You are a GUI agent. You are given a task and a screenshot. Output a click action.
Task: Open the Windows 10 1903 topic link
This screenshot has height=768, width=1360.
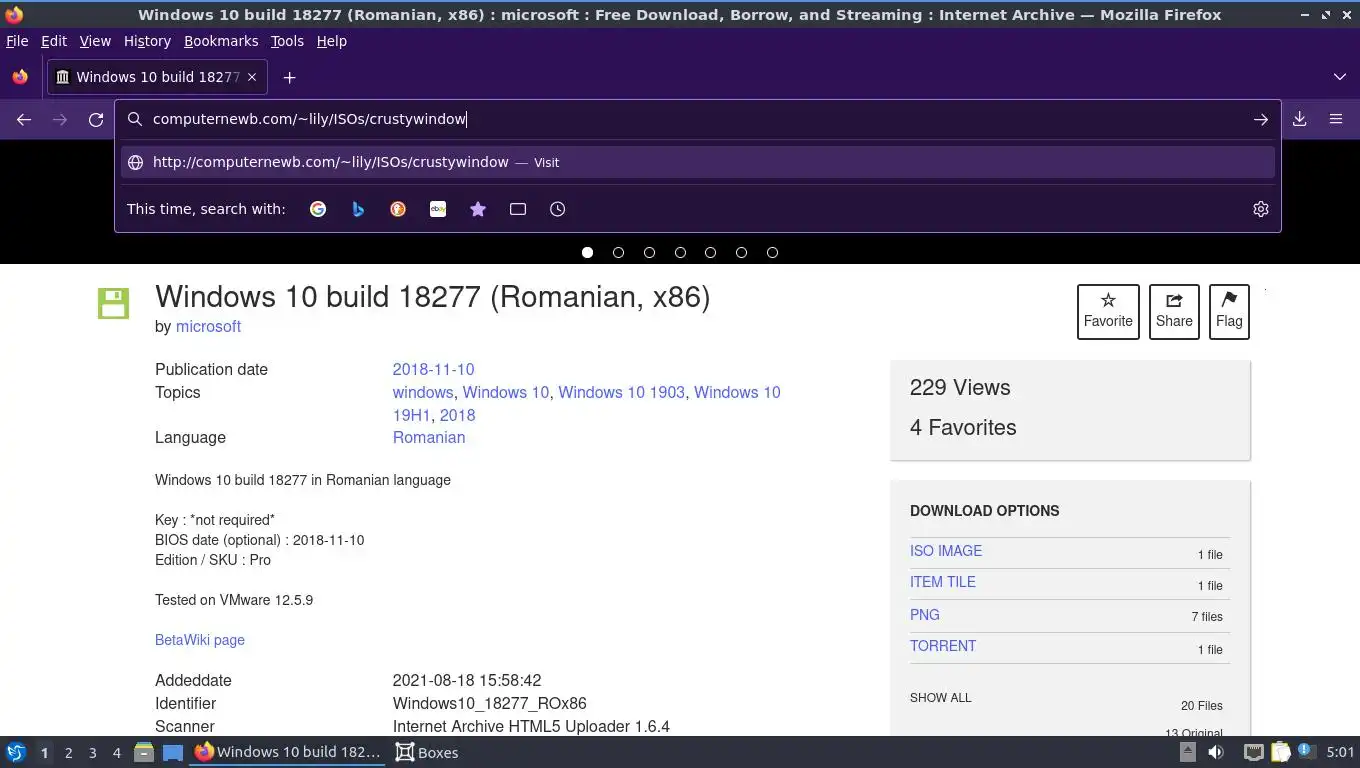[x=621, y=392]
